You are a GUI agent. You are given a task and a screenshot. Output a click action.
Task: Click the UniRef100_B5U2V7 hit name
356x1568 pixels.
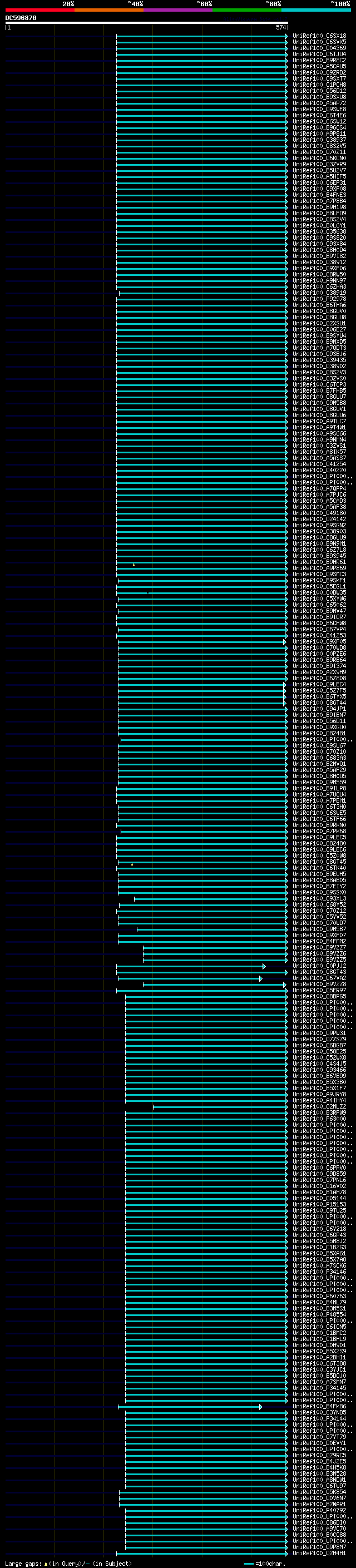(x=319, y=170)
